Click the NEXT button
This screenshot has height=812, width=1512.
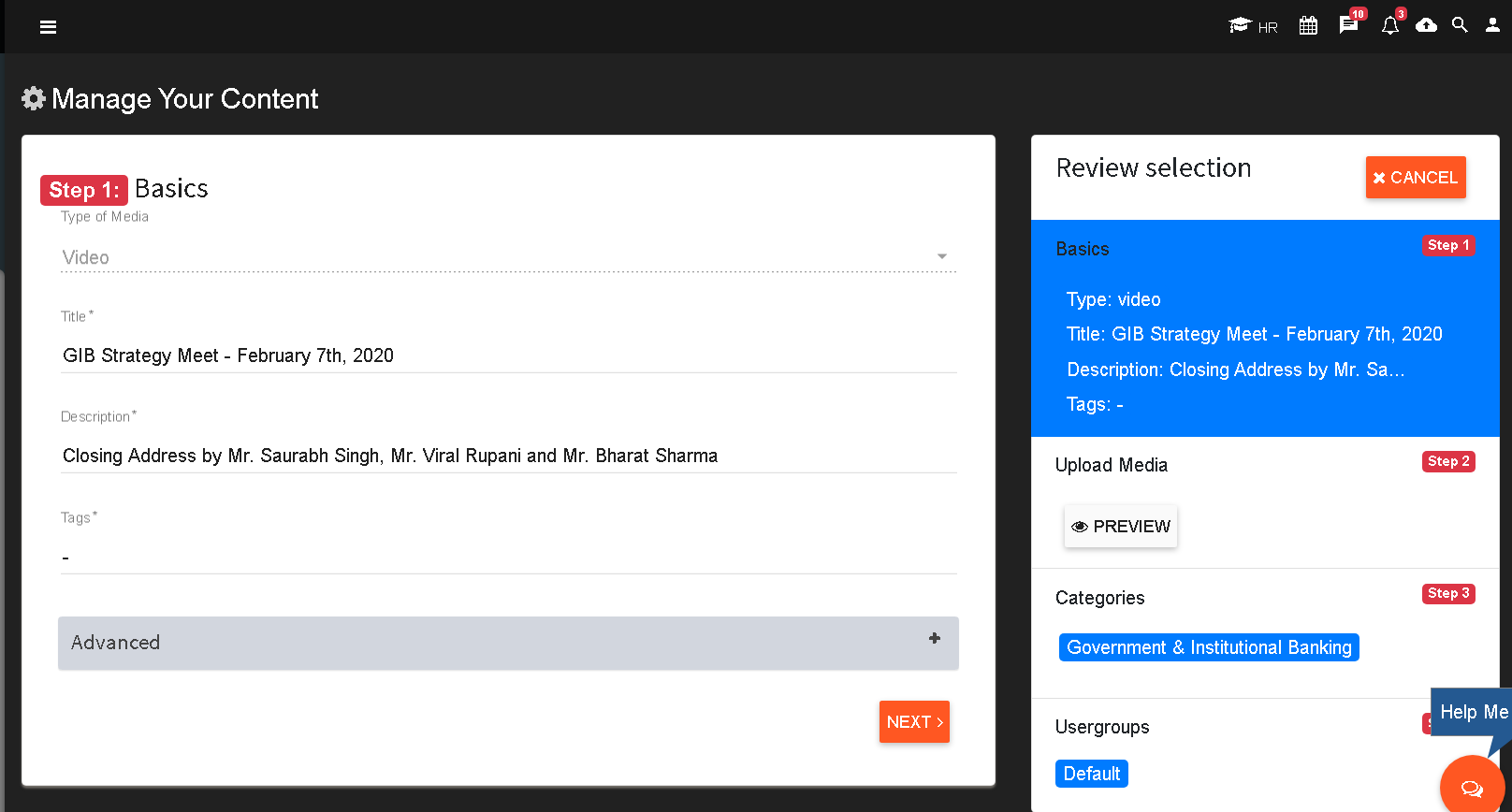(x=914, y=722)
